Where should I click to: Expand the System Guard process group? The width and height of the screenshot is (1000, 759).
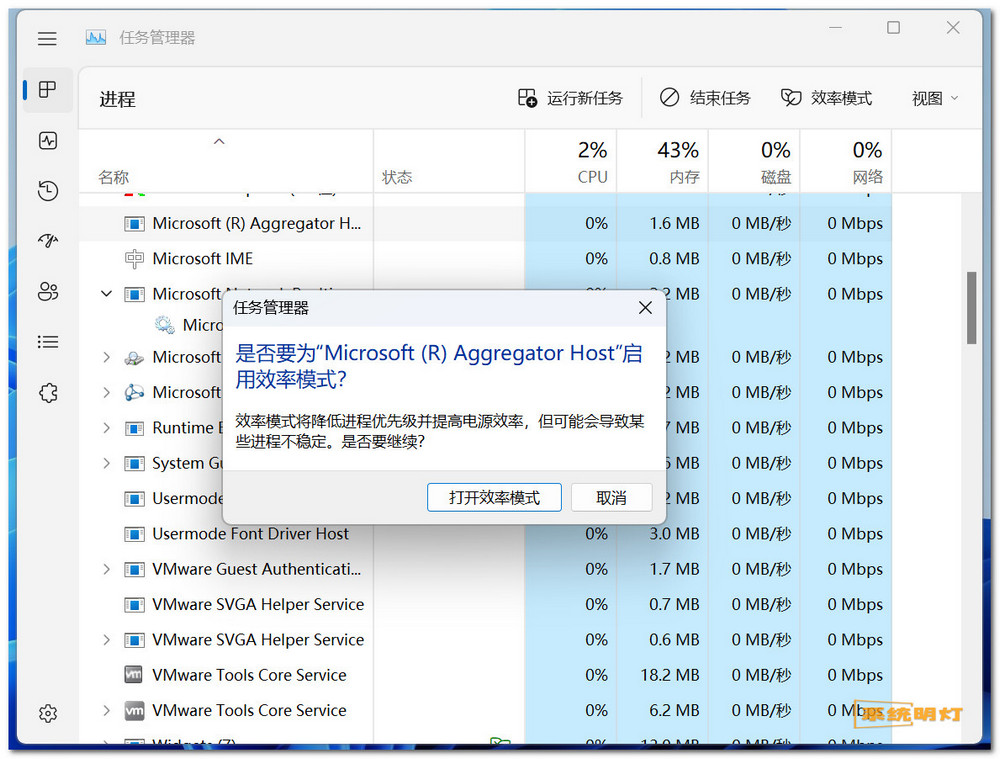[107, 463]
